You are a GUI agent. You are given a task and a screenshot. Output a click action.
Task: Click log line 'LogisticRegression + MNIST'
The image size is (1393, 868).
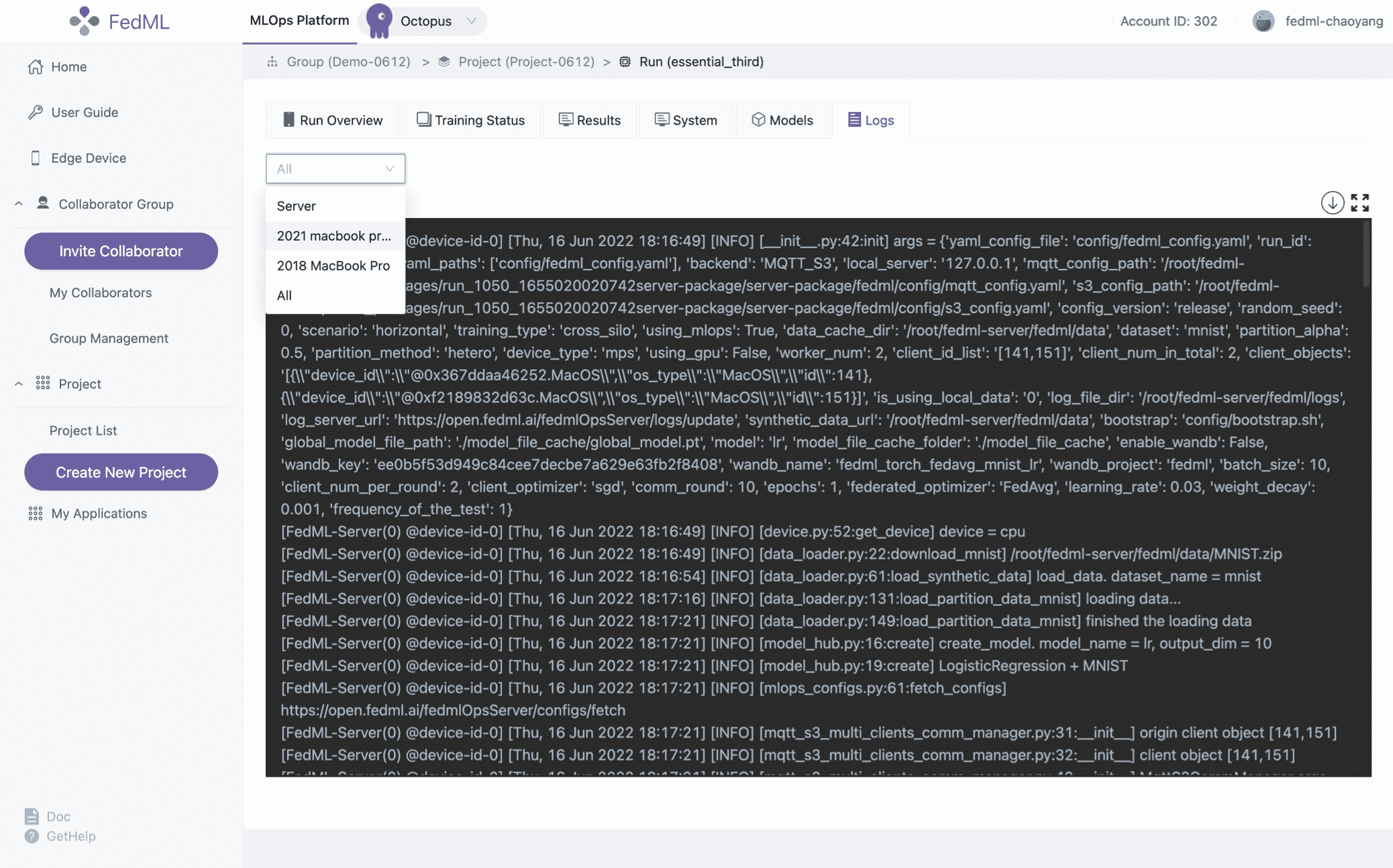click(x=704, y=665)
